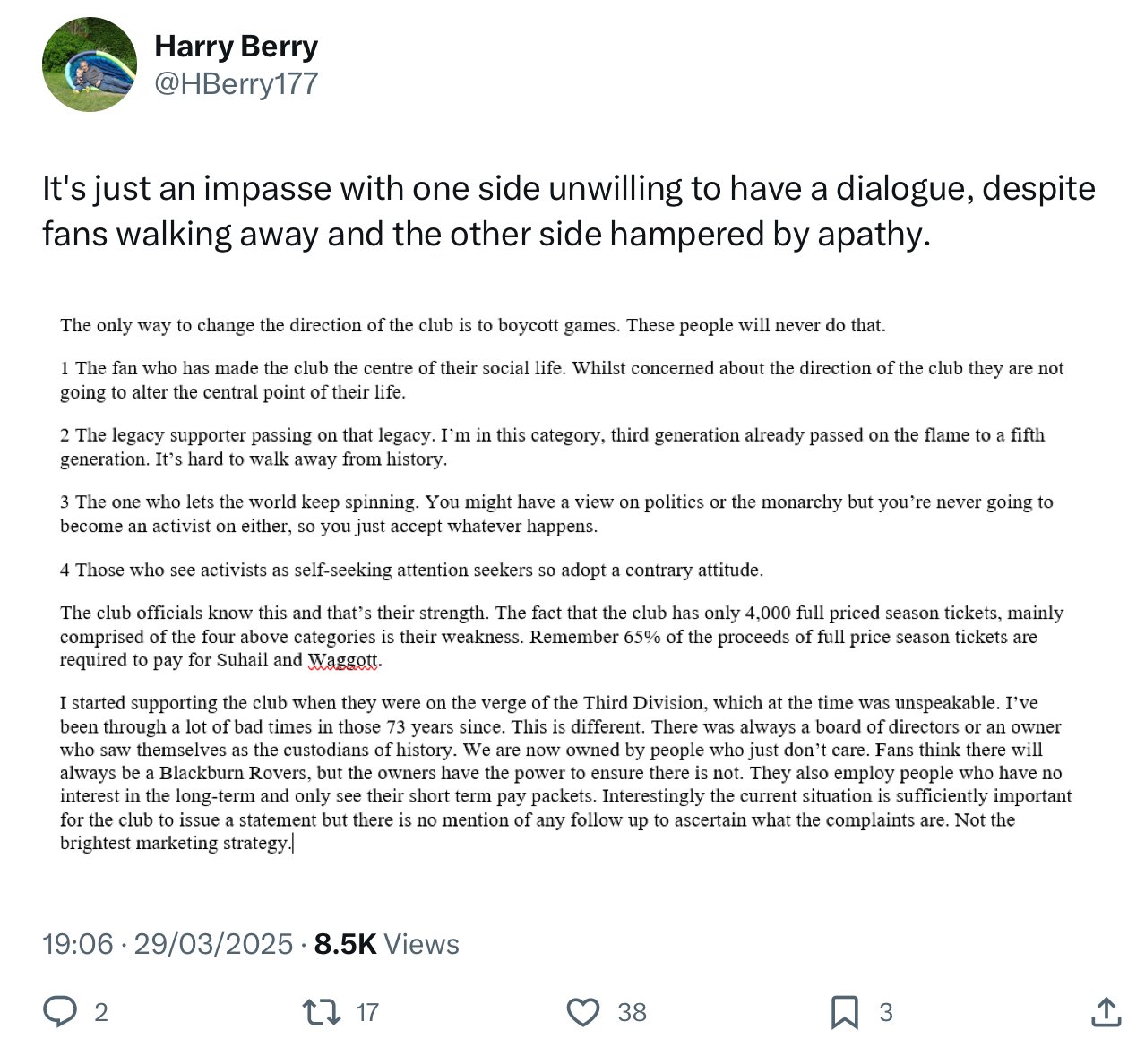This screenshot has height=1064, width=1145.
Task: Open the @HBerry177 handle link
Action: tap(237, 84)
